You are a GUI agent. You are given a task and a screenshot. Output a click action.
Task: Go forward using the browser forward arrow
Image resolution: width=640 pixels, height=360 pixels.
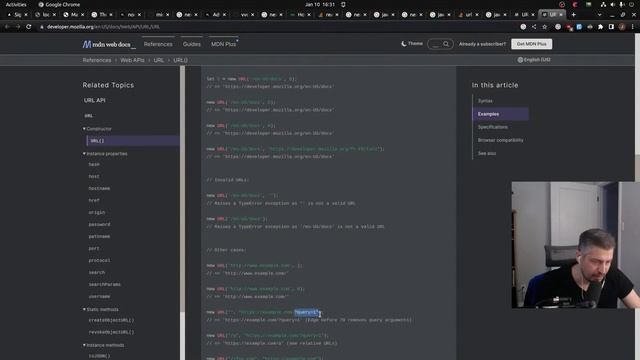[x=18, y=27]
